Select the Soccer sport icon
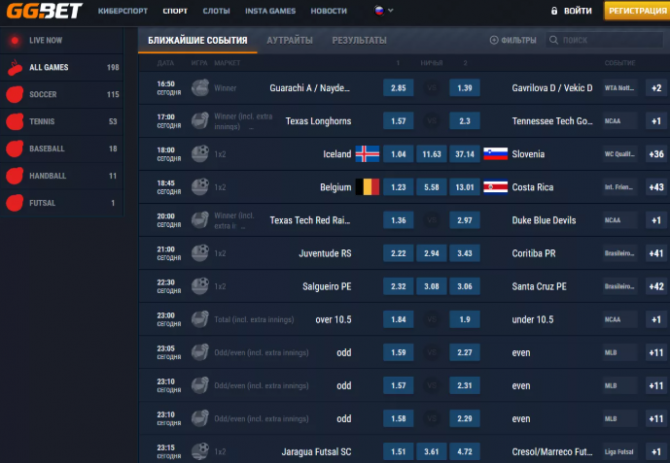 pos(15,94)
